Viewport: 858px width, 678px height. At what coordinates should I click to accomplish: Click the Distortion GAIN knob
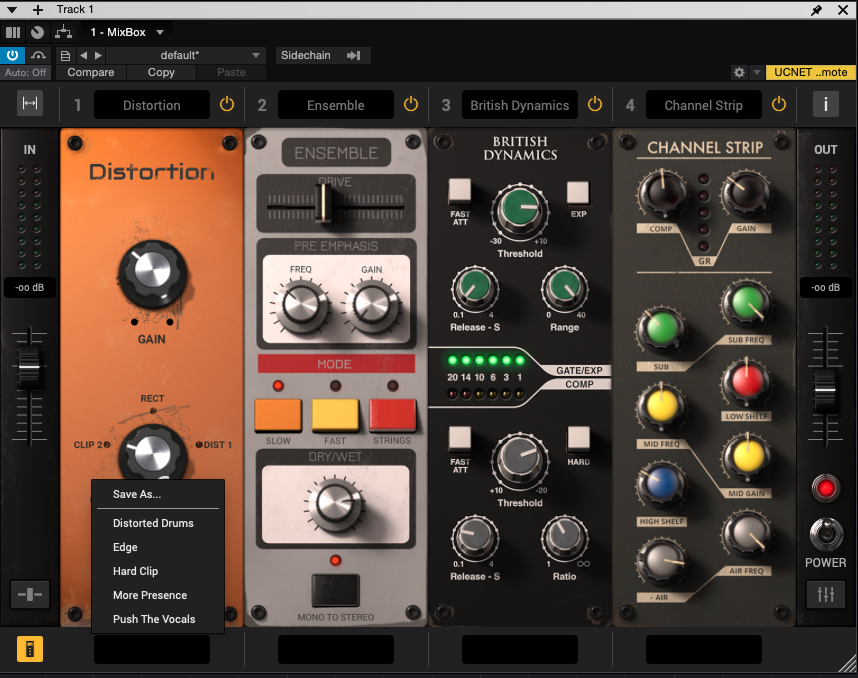click(x=153, y=273)
